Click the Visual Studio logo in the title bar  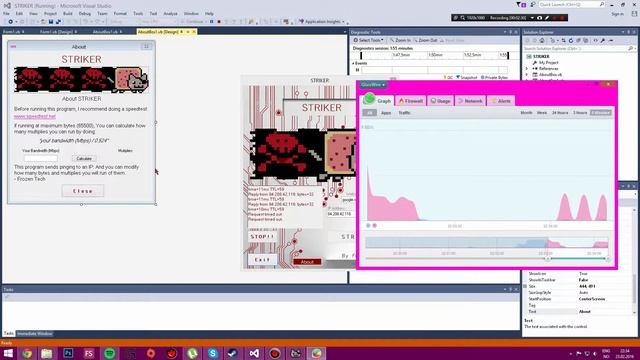[x=7, y=6]
